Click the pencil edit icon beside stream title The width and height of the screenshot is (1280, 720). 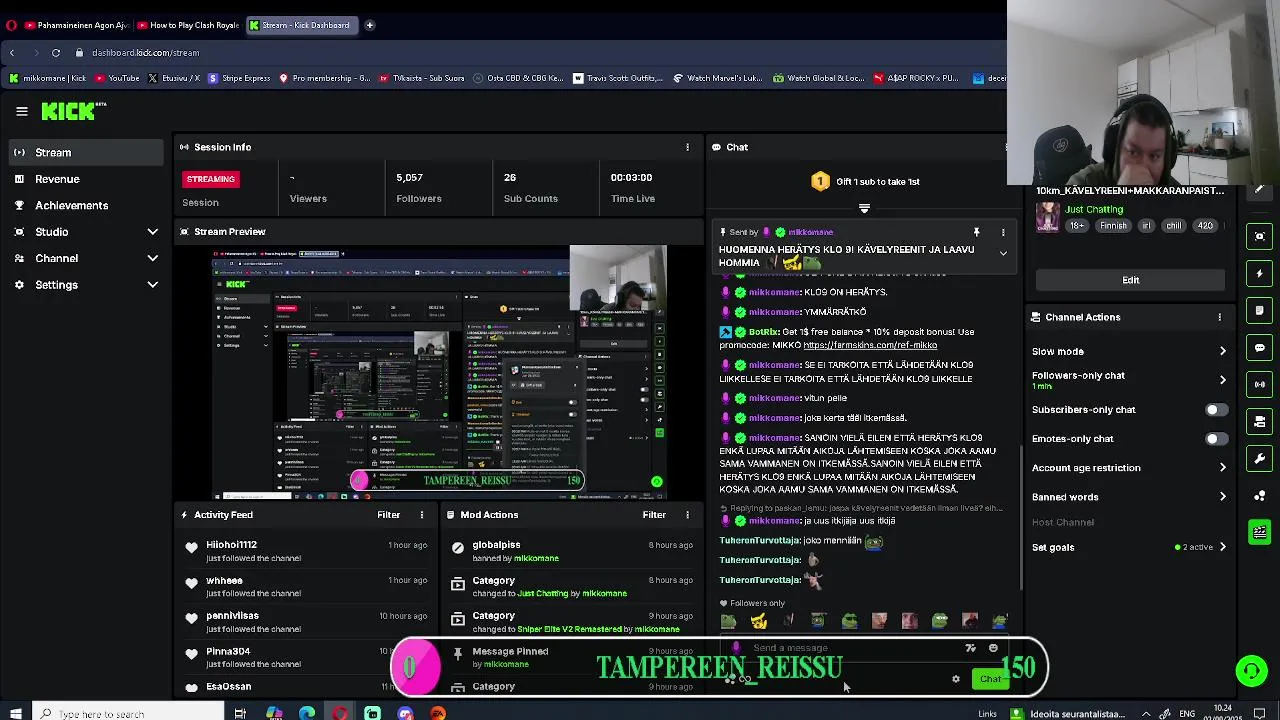(1260, 189)
